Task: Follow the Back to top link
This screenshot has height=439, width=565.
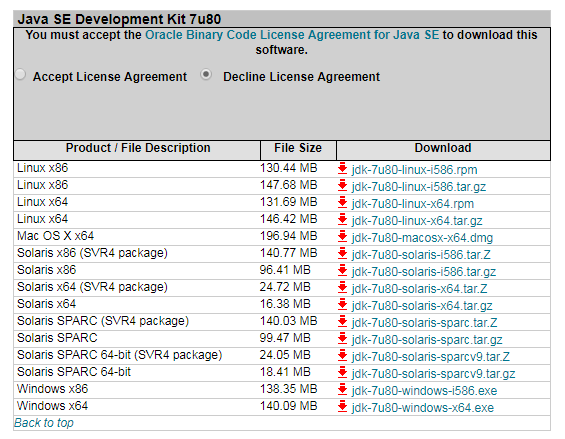Action: tap(44, 422)
